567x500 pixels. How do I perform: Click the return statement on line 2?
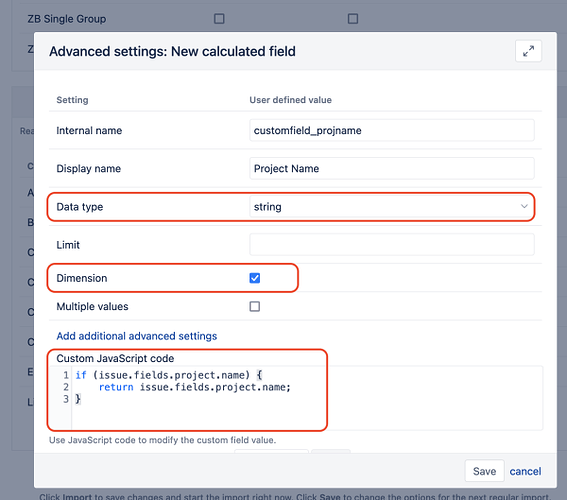click(x=195, y=387)
